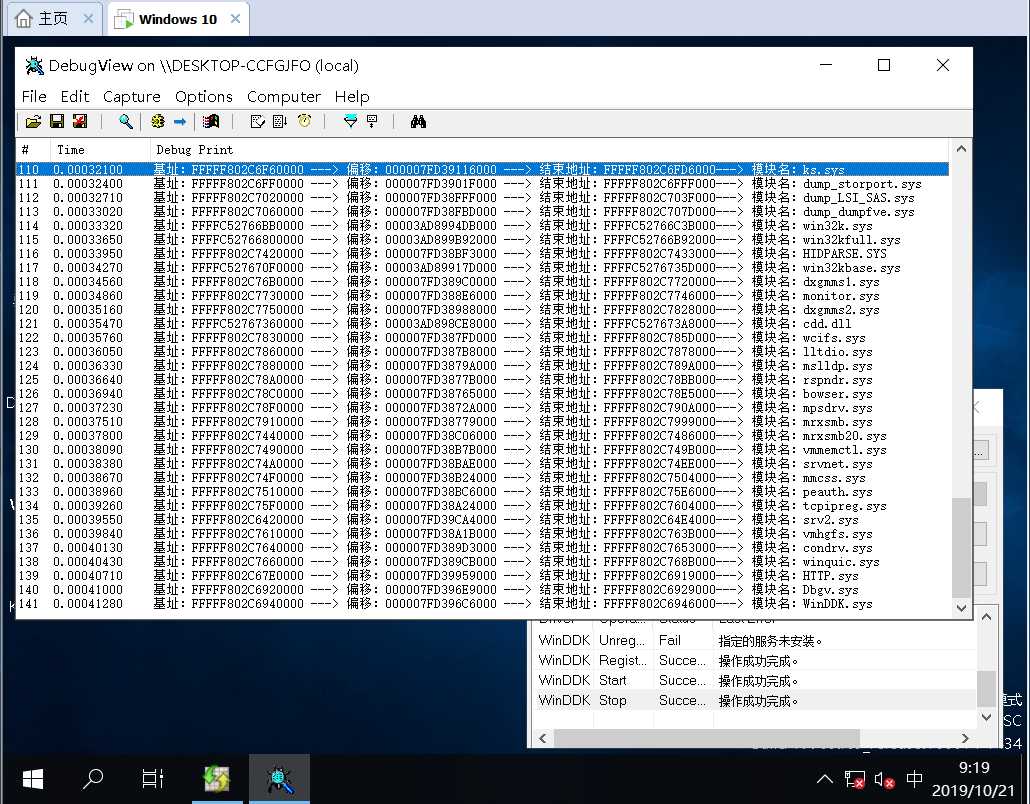Click background window list scrollbar up arrow

coord(986,617)
